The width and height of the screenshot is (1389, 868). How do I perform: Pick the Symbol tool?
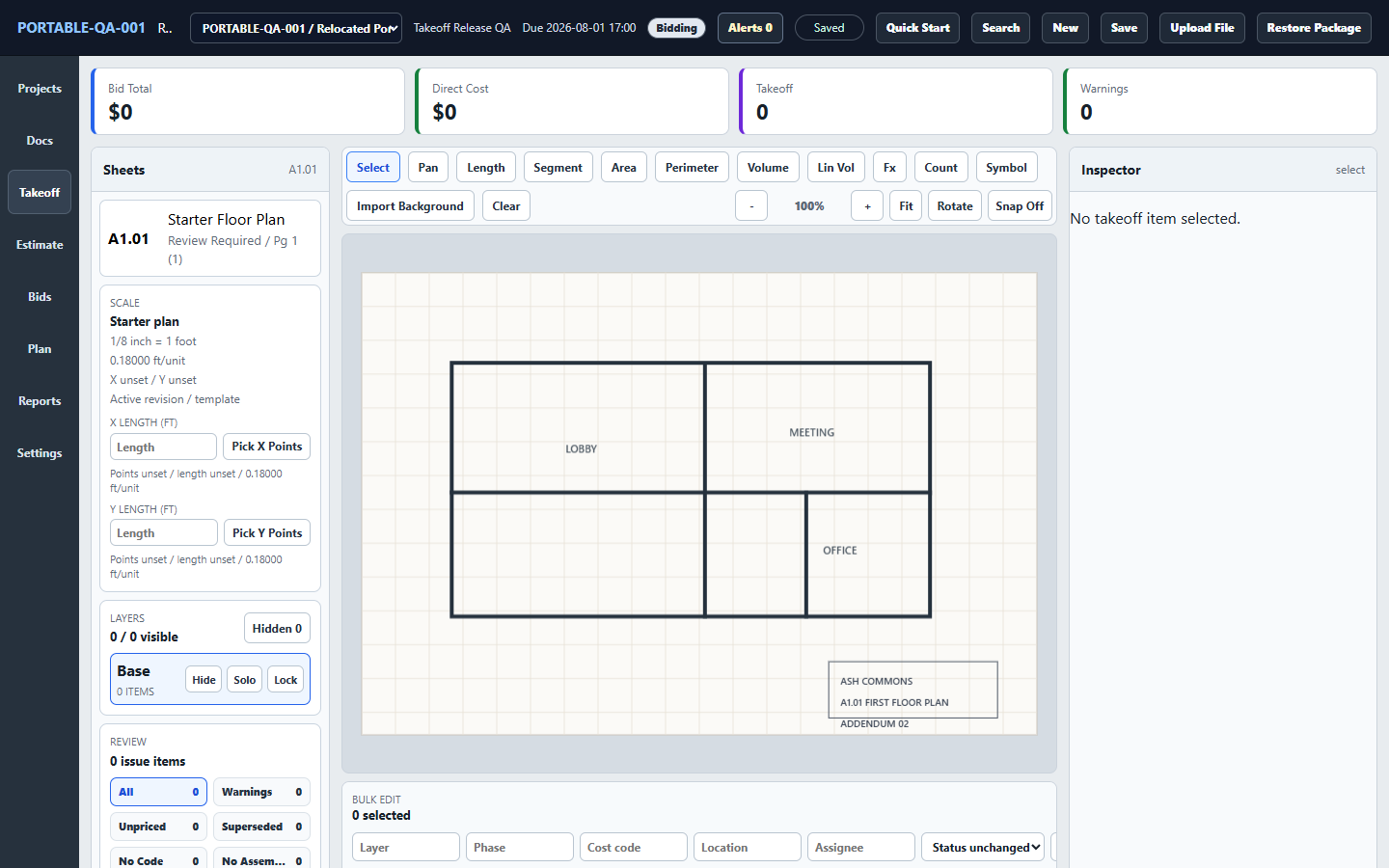1006,167
